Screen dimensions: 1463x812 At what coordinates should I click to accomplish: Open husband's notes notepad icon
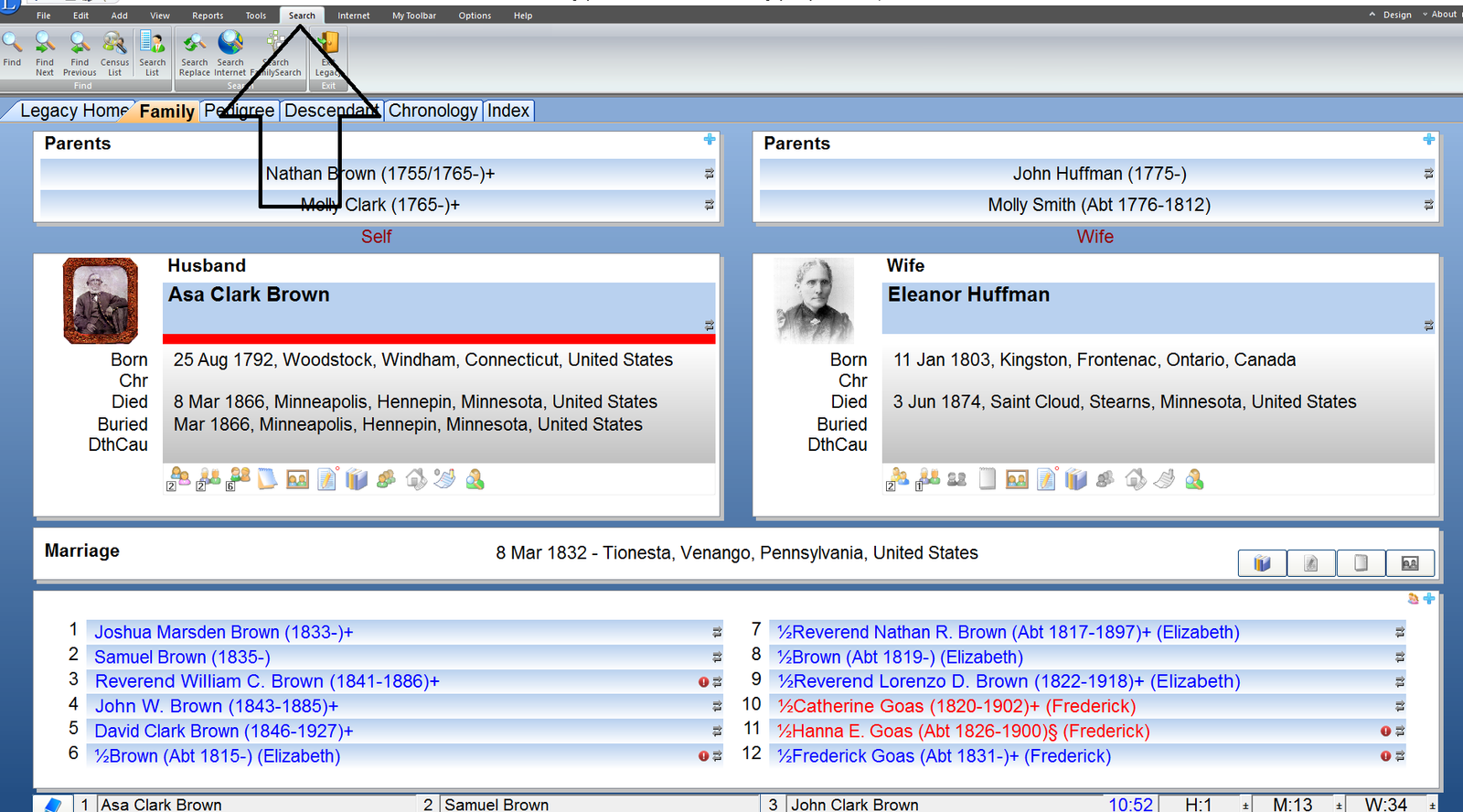tap(267, 479)
